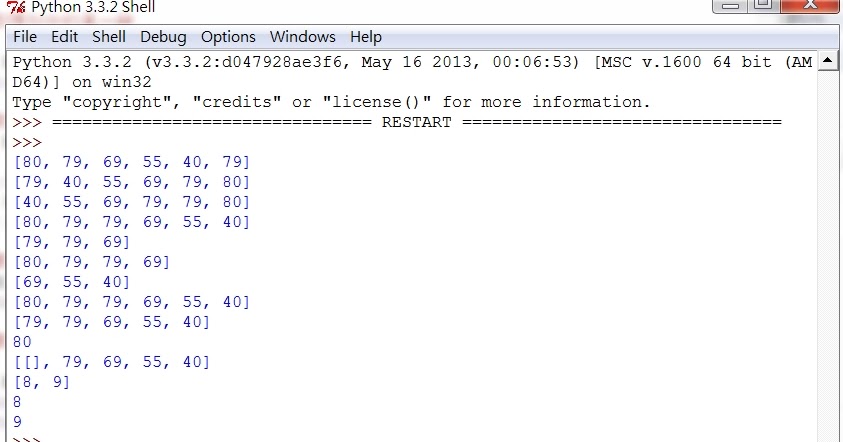Open the Options menu

tap(228, 37)
